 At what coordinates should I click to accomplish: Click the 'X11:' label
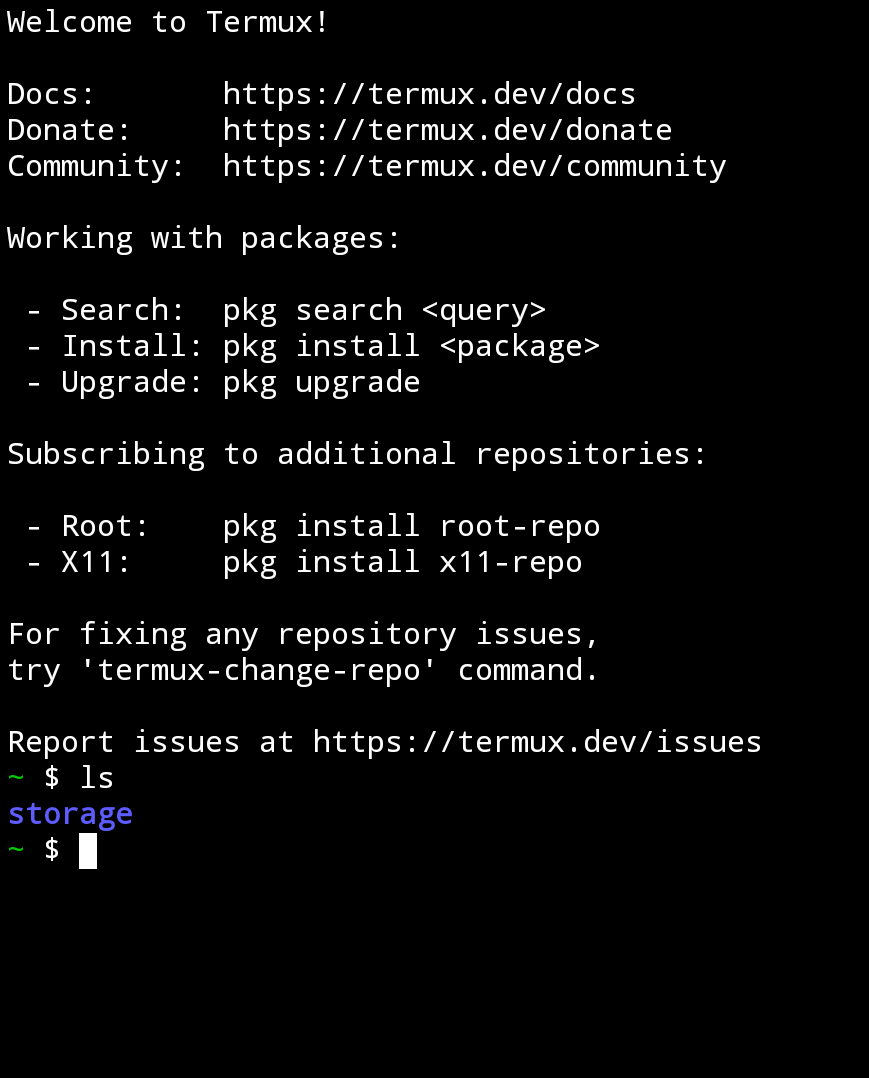click(96, 562)
